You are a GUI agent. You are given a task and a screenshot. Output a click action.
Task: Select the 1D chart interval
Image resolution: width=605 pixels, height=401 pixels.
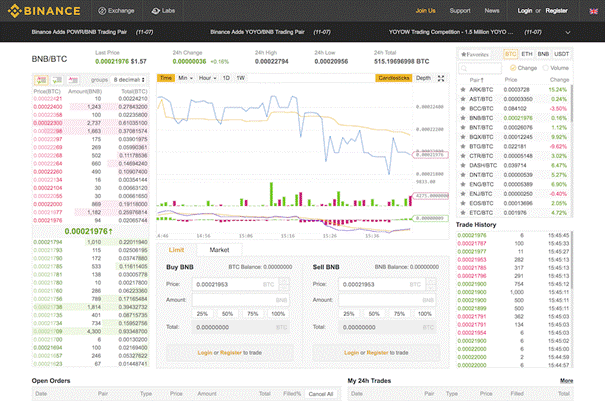tap(226, 78)
